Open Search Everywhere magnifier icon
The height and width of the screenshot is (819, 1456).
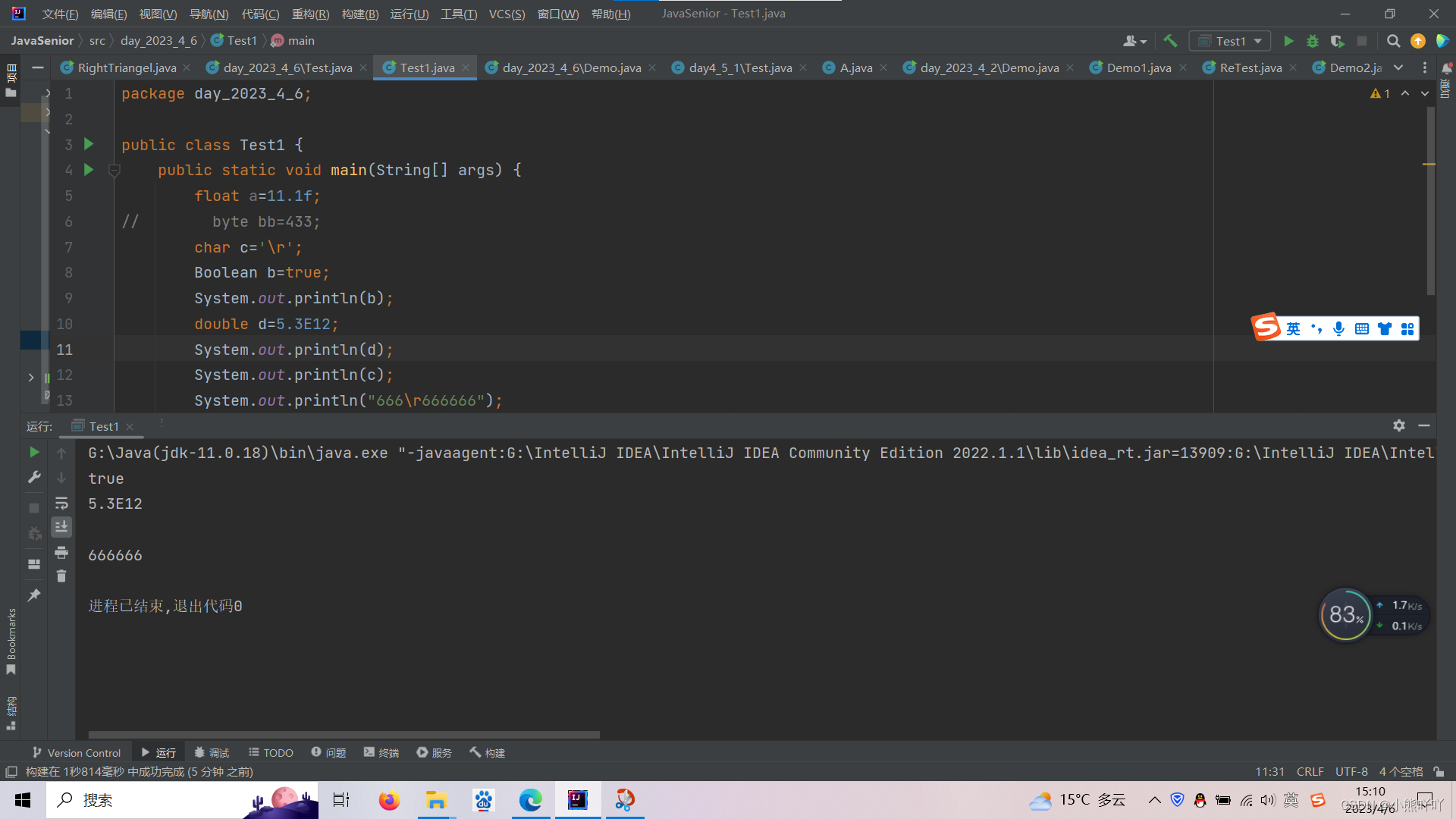point(1393,41)
